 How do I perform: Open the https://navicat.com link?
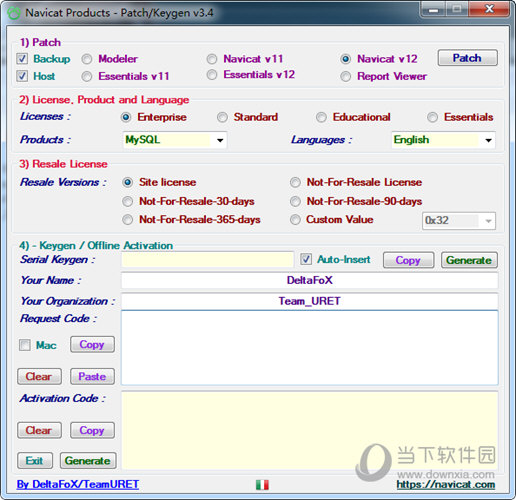(446, 485)
